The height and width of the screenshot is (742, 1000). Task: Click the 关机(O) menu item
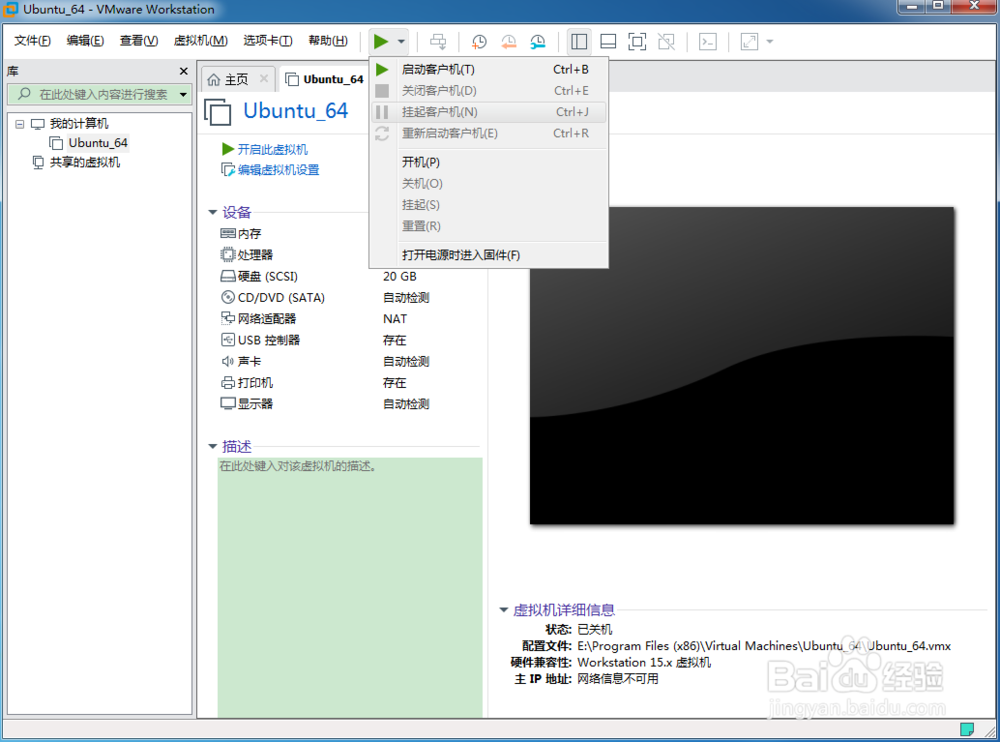pyautogui.click(x=488, y=184)
